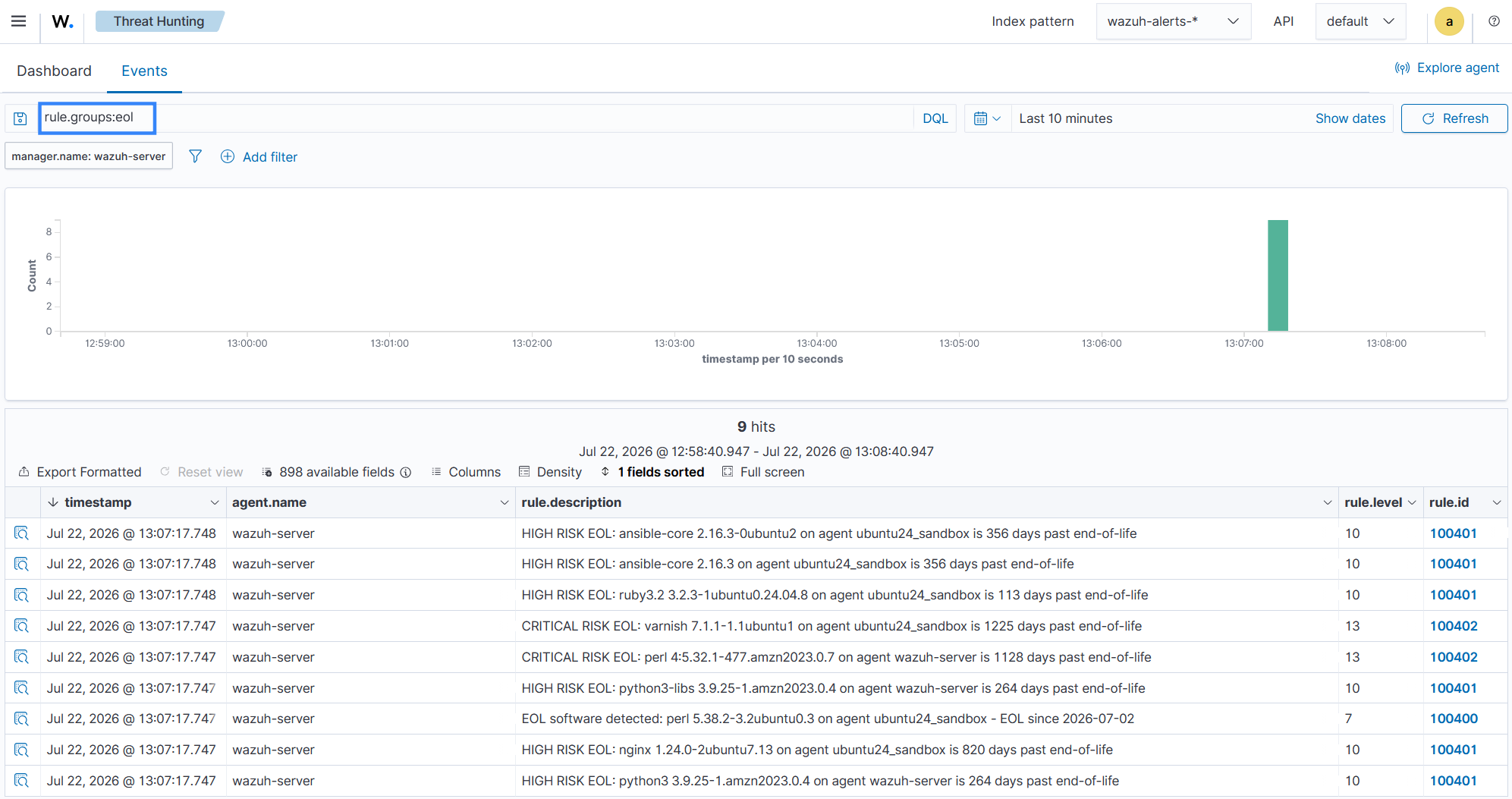Open the Wazuh W. home logo
This screenshot has width=1512, height=799.
[x=62, y=21]
